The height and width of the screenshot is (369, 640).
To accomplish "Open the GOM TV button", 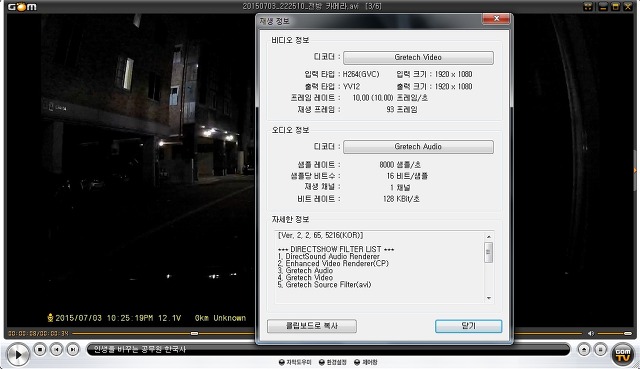I will (x=622, y=354).
